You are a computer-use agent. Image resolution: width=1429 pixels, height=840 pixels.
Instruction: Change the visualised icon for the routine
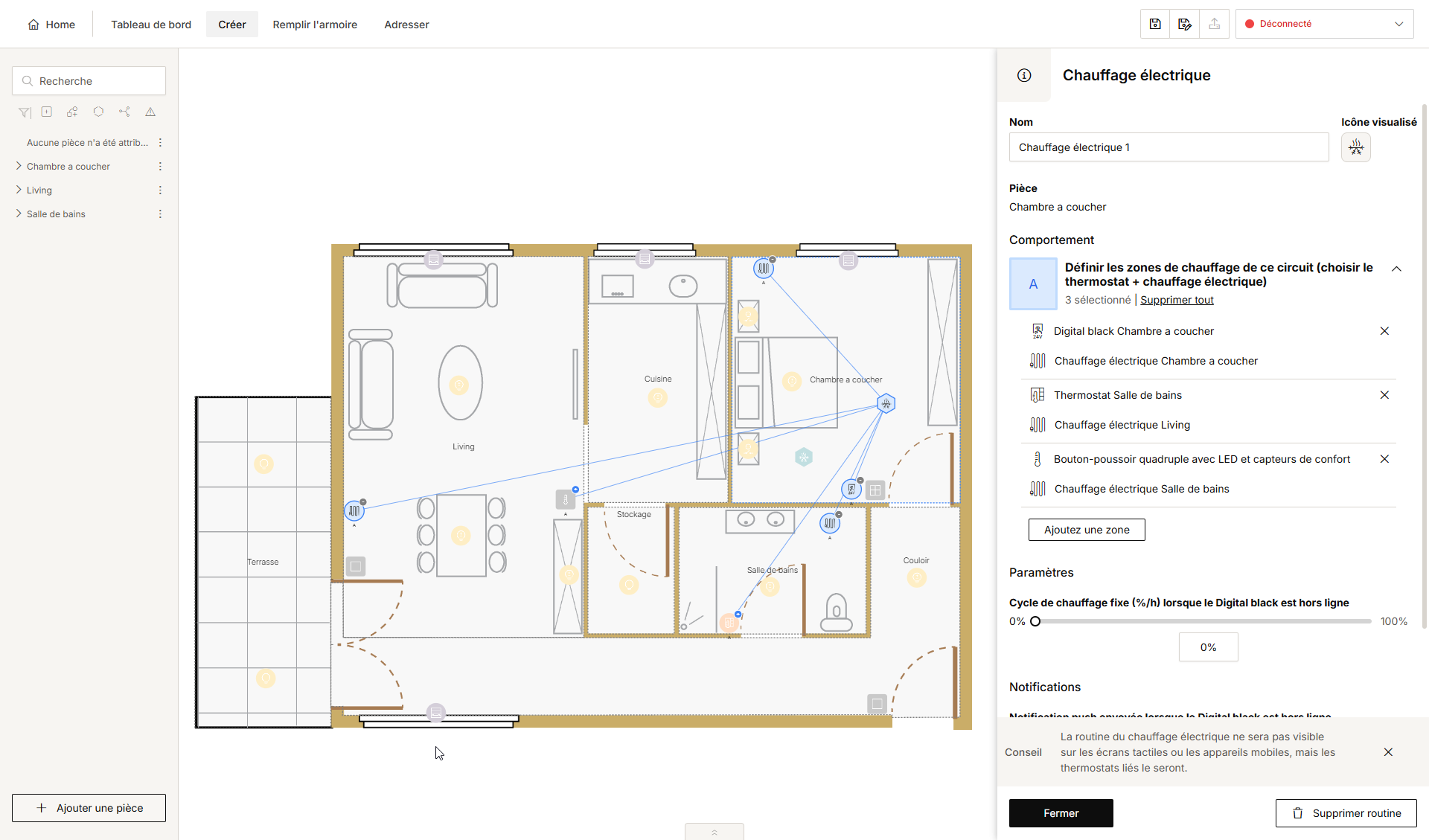click(1356, 147)
